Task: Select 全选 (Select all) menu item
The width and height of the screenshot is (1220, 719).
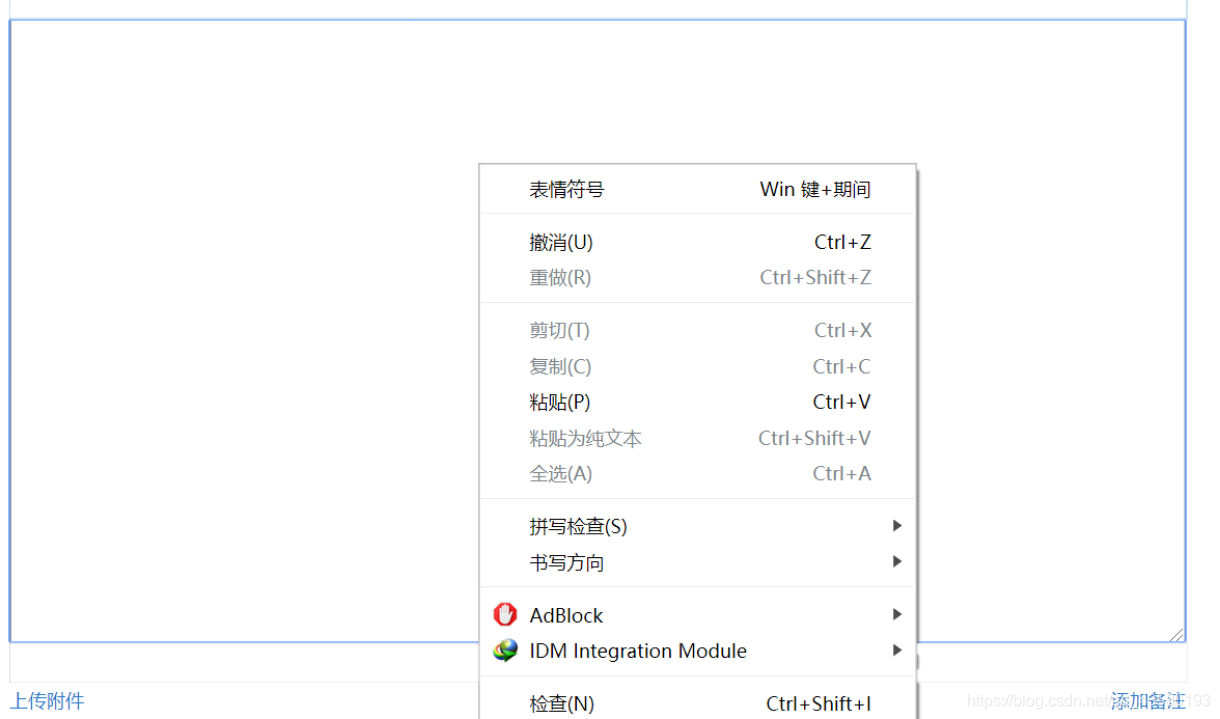Action: point(559,473)
